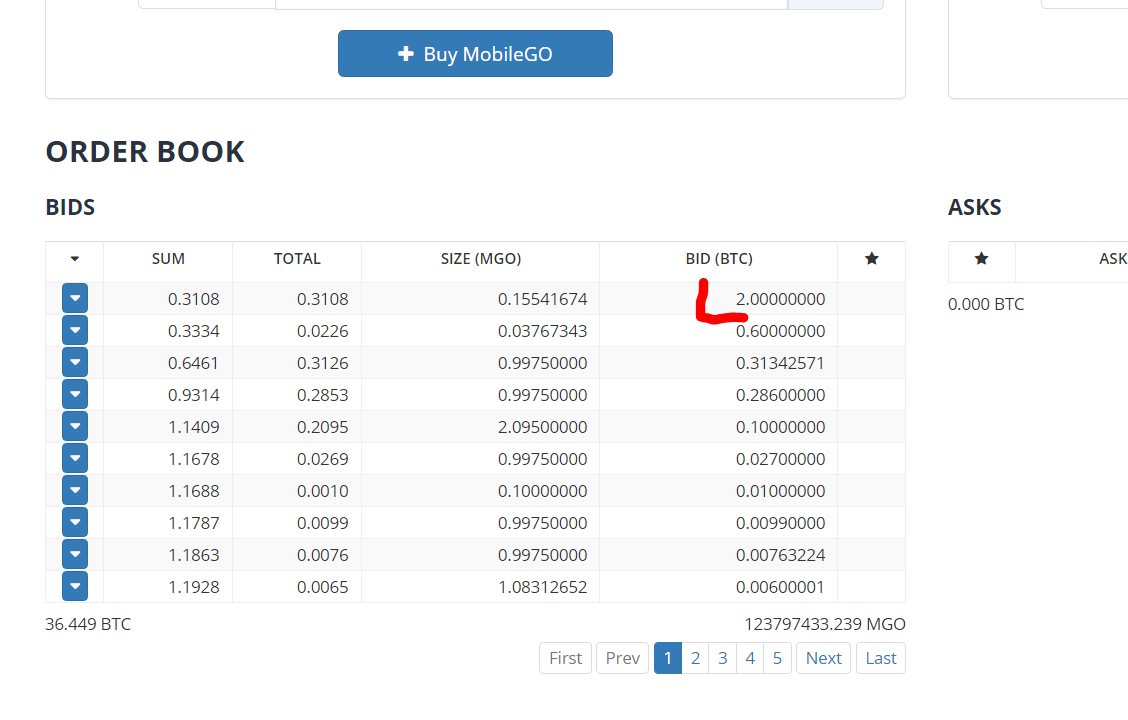1128x720 pixels.
Task: Click the Last pagination link
Action: point(880,658)
